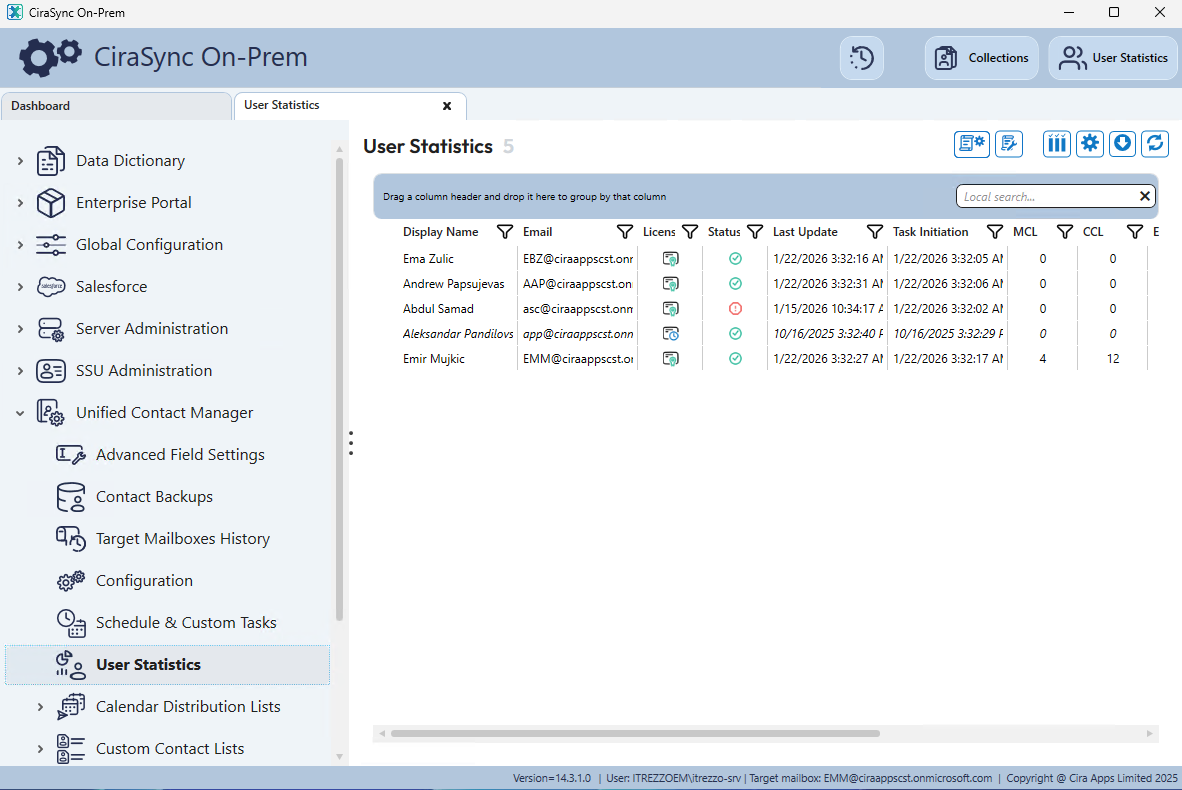This screenshot has width=1182, height=790.
Task: Click the Local search input field
Action: [1045, 197]
